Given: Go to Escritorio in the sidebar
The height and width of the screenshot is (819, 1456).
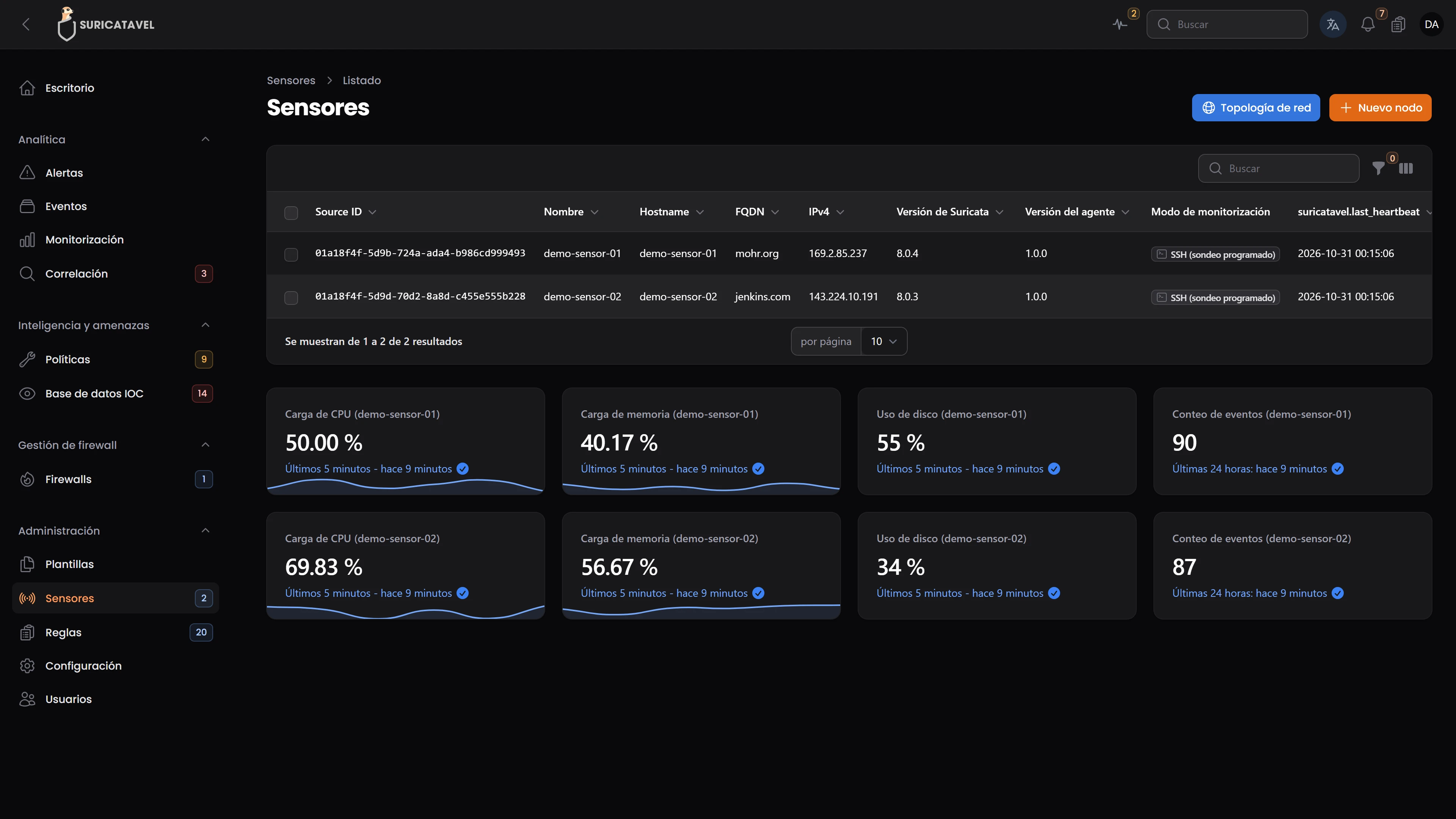Looking at the screenshot, I should [x=115, y=88].
